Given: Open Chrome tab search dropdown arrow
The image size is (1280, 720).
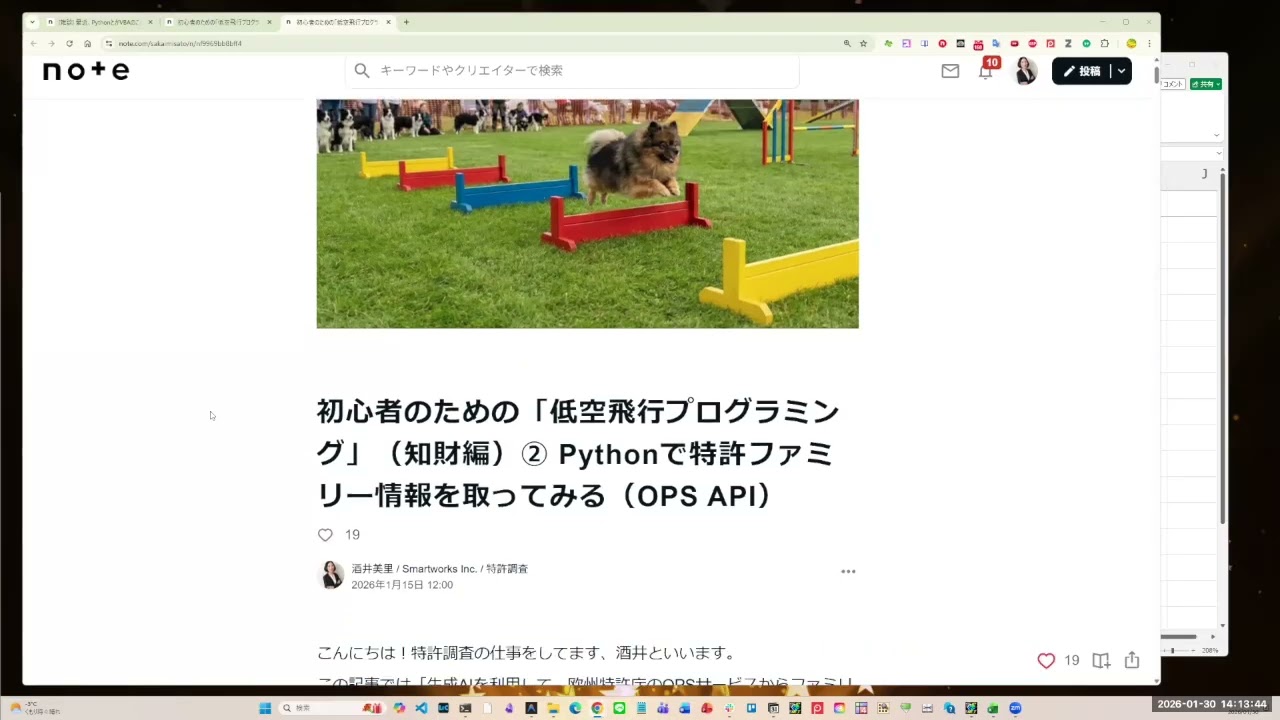Looking at the screenshot, I should coord(32,22).
